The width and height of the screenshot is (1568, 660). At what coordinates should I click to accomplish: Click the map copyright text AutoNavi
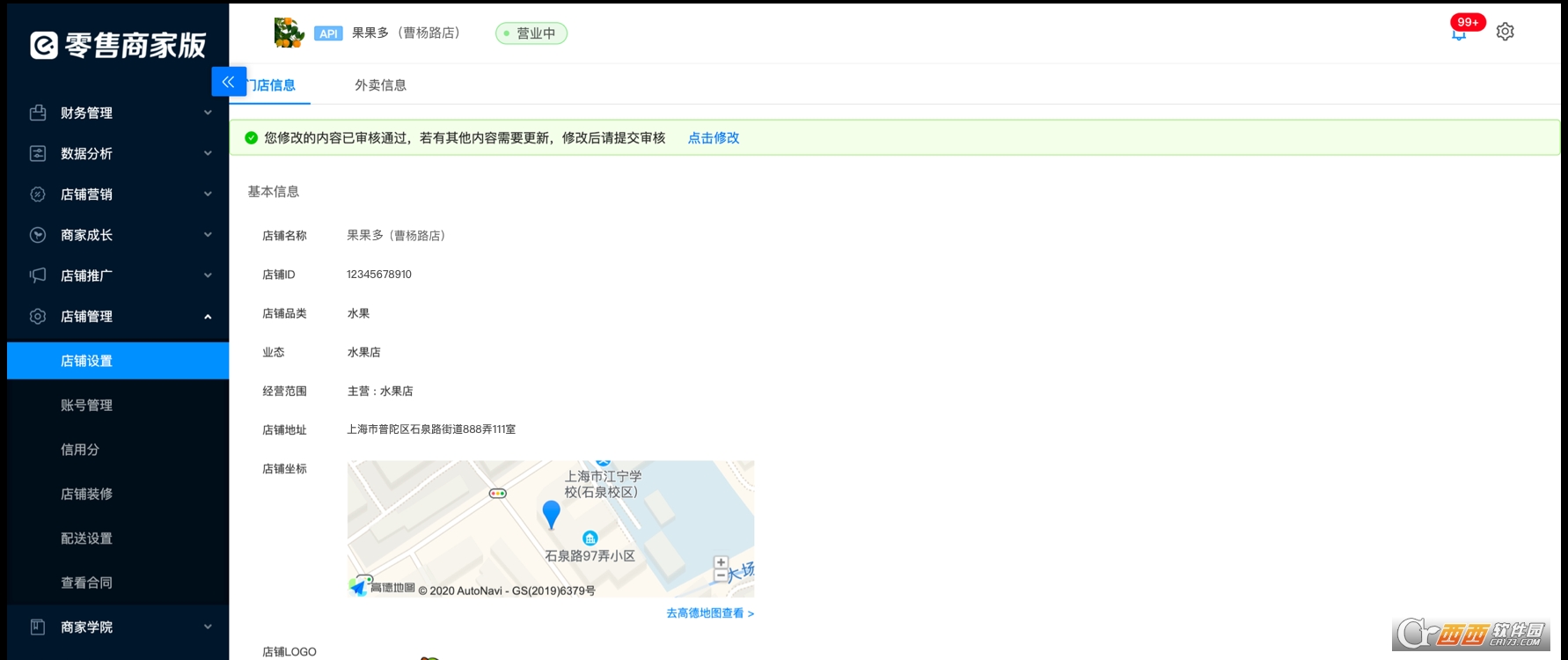pos(507,590)
